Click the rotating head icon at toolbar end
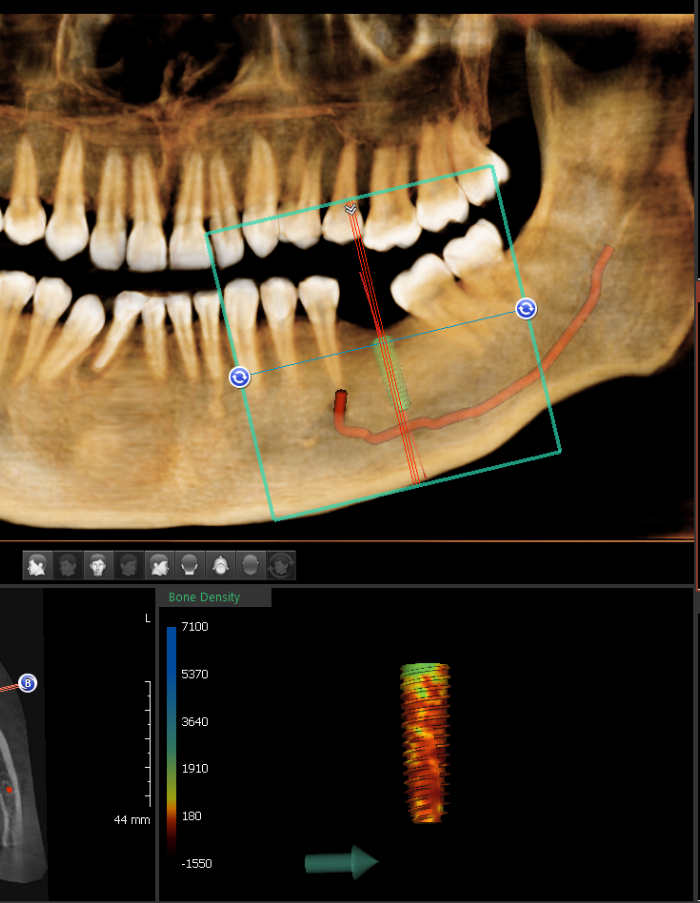 (281, 566)
